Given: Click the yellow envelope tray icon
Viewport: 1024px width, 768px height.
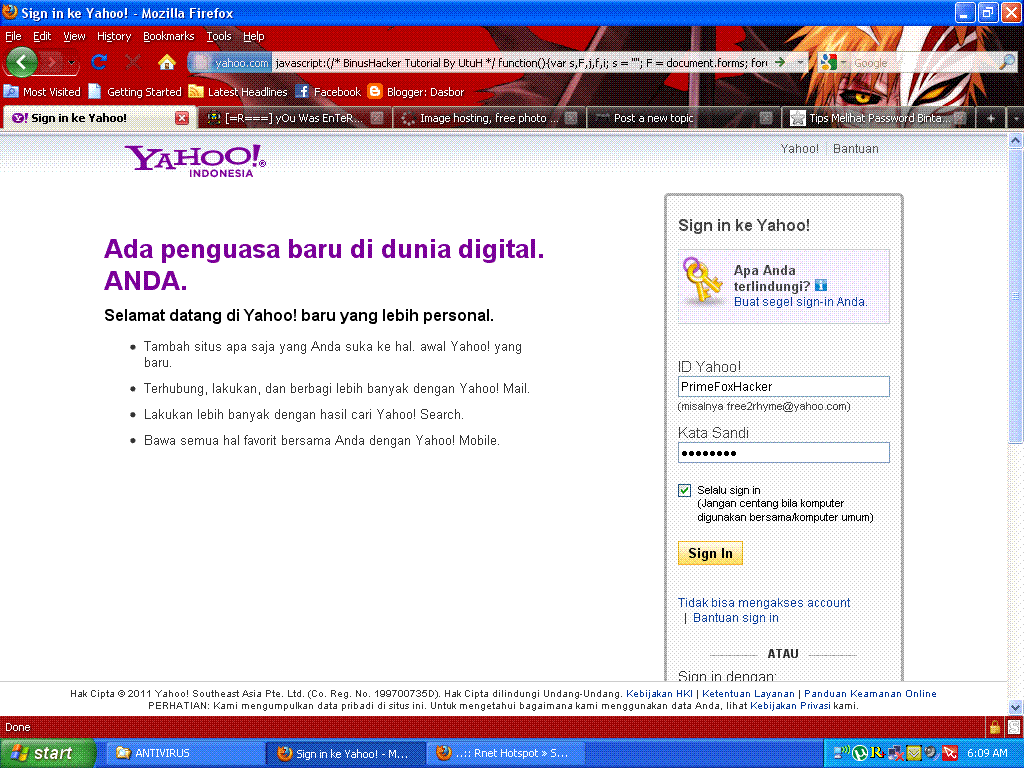Looking at the screenshot, I should (914, 753).
